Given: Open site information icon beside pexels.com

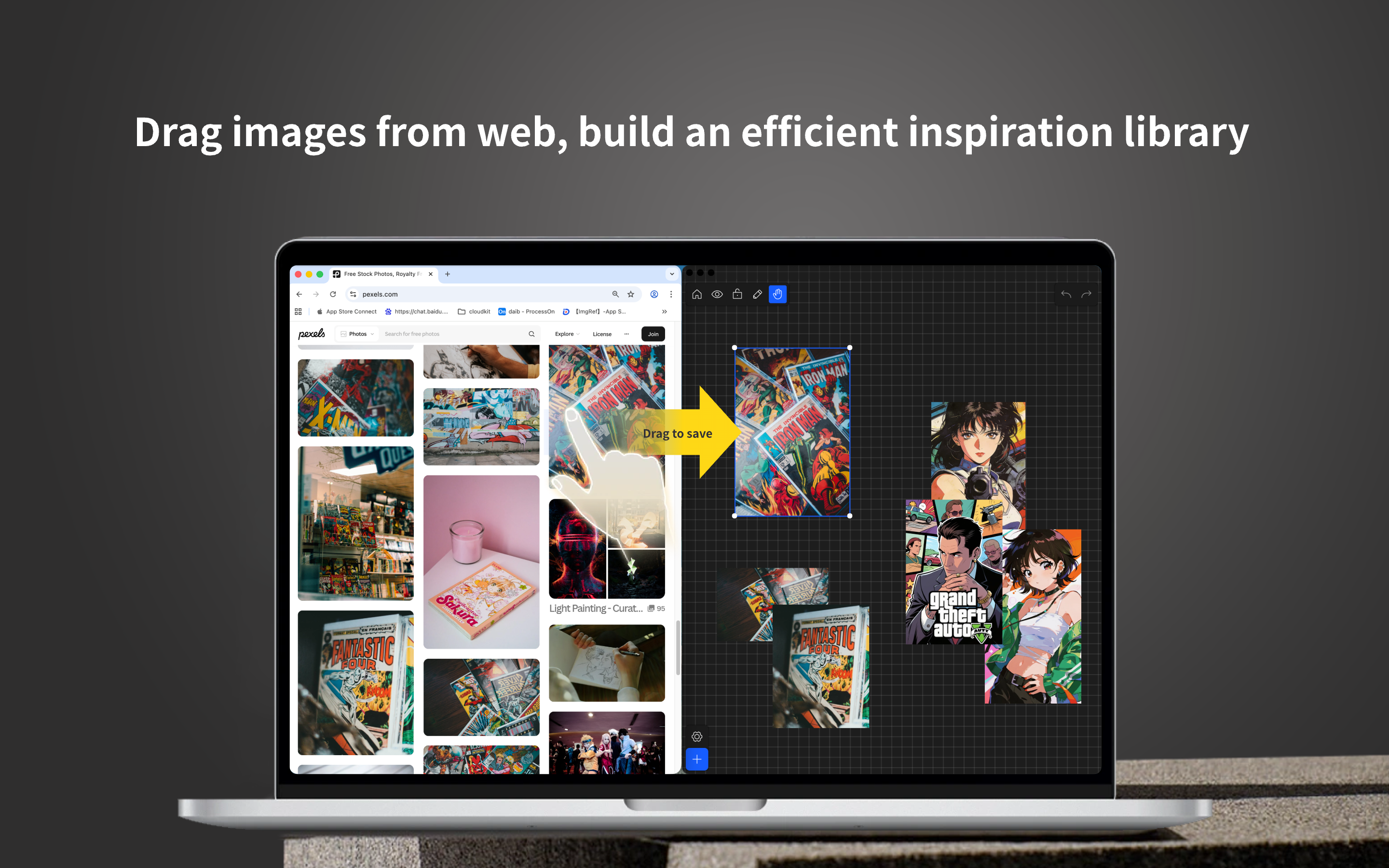Looking at the screenshot, I should tap(353, 294).
